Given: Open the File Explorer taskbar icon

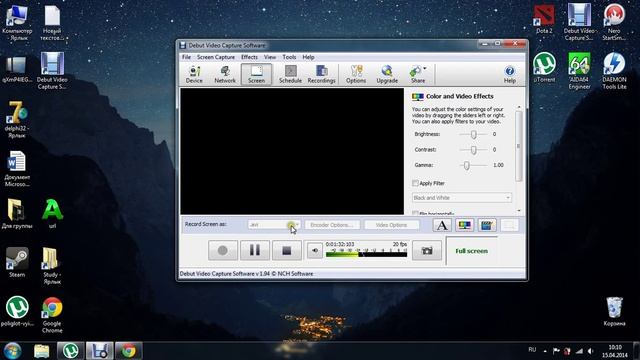Looking at the screenshot, I should (x=42, y=351).
